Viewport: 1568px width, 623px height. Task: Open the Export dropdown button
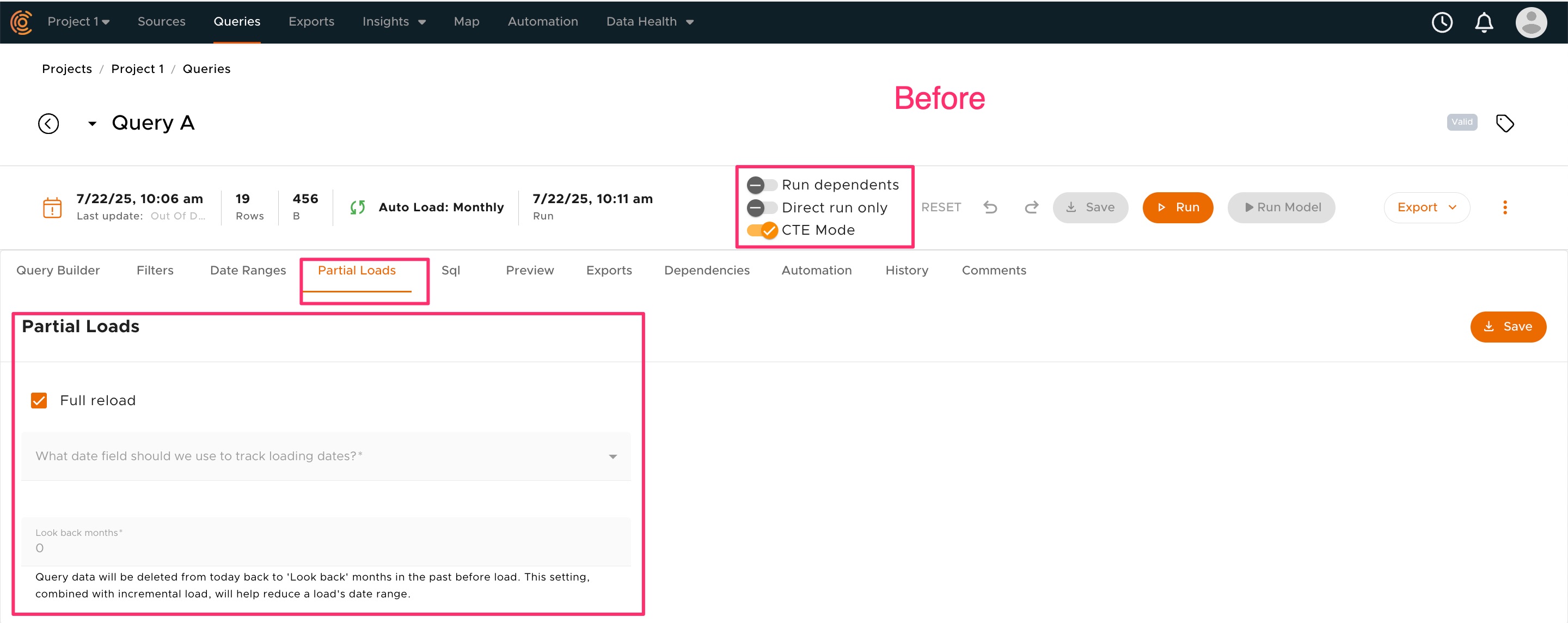tap(1426, 207)
